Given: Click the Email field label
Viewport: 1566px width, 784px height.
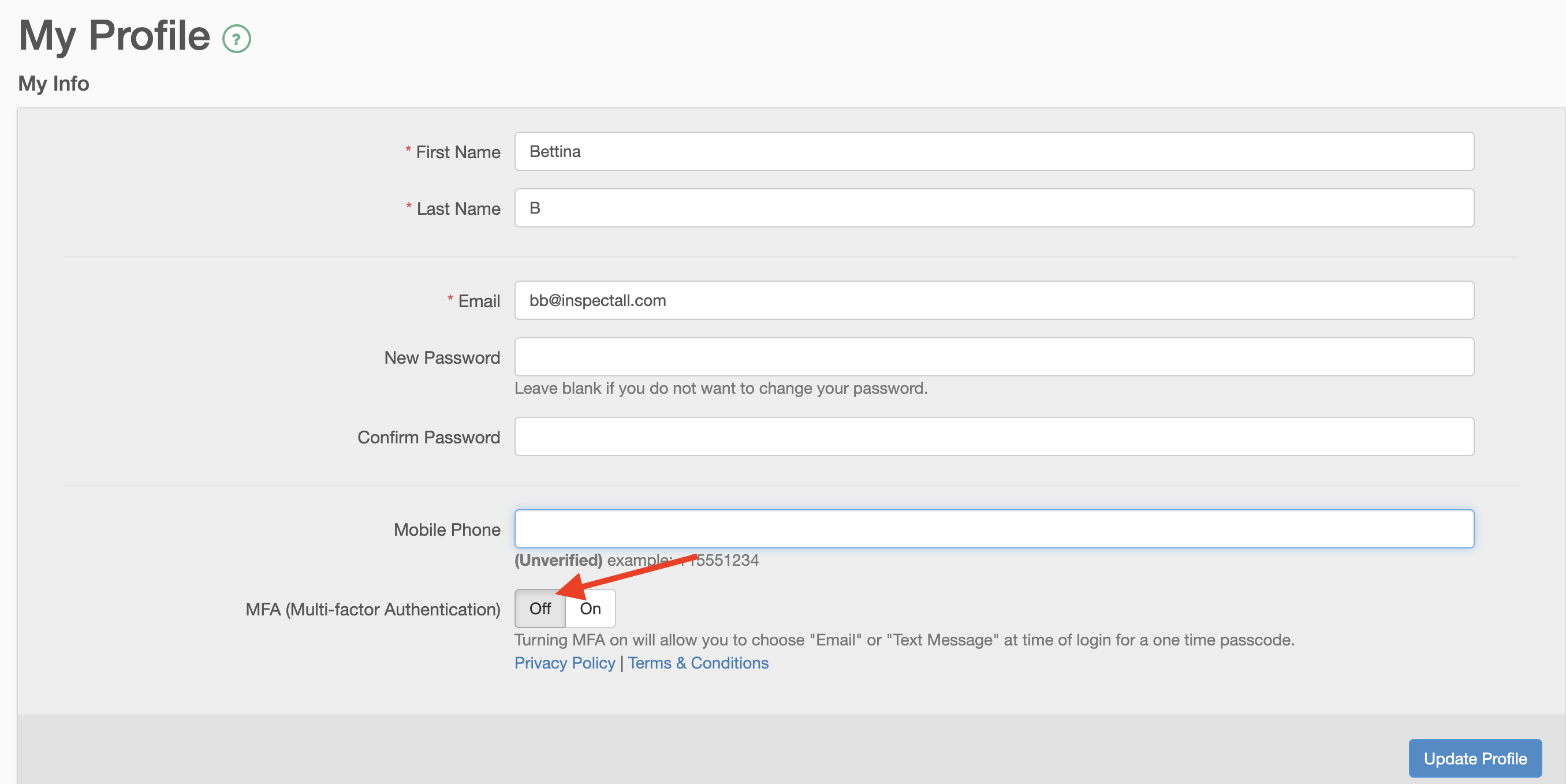Looking at the screenshot, I should [x=479, y=301].
